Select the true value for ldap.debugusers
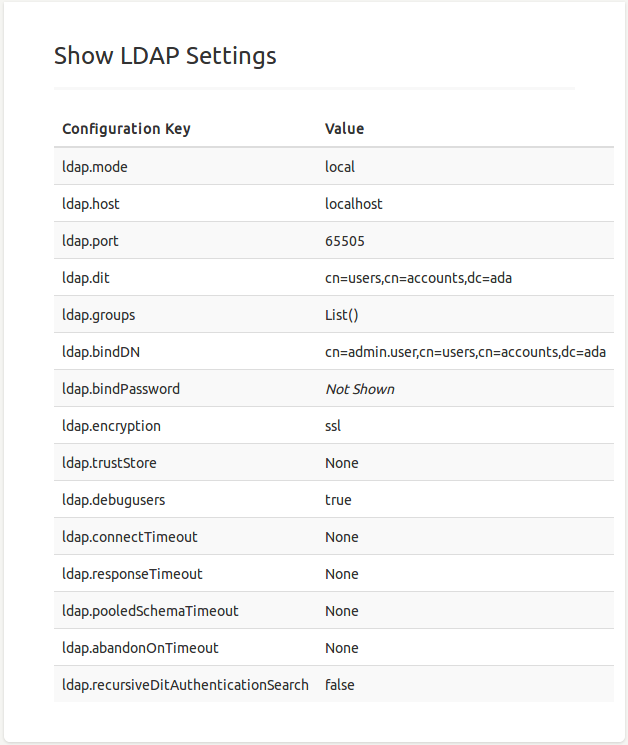Image resolution: width=628 pixels, height=745 pixels. pyautogui.click(x=338, y=500)
